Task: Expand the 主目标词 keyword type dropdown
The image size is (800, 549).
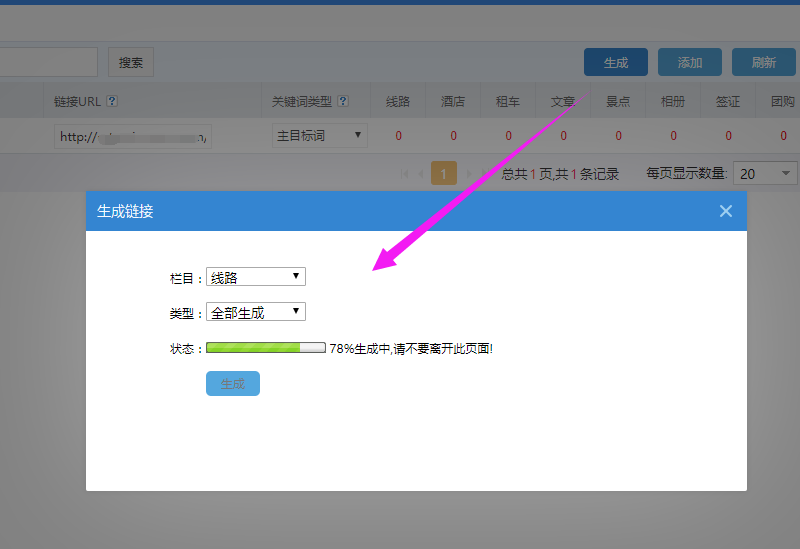Action: pos(319,135)
